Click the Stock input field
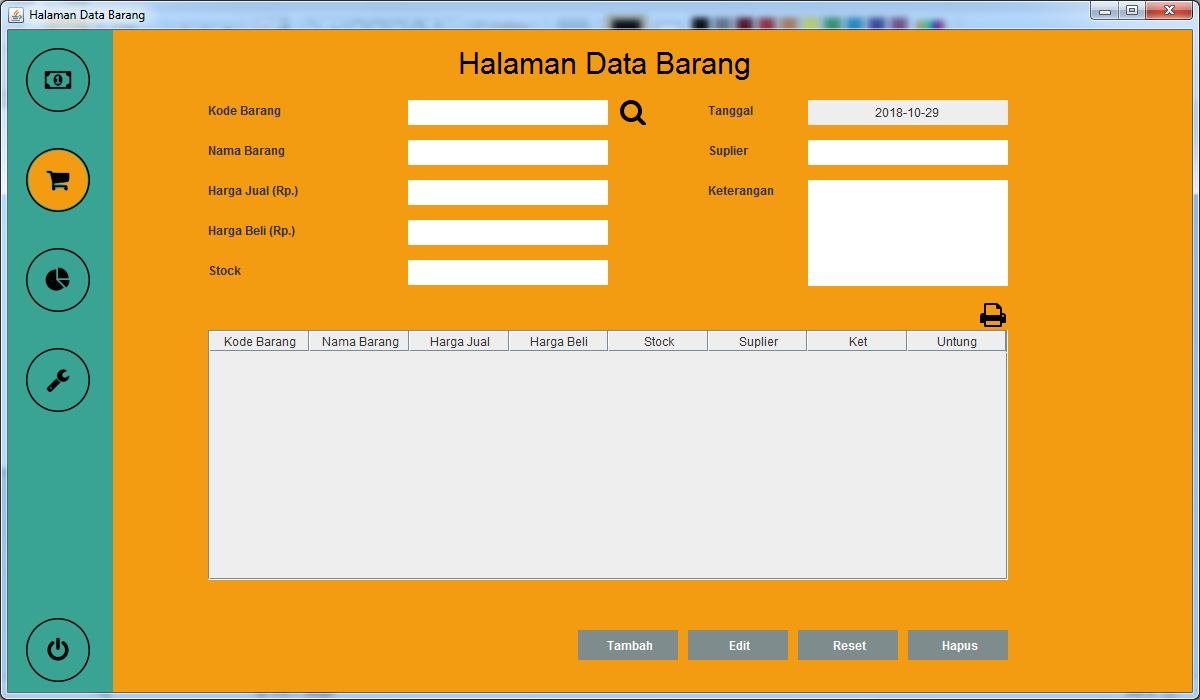The height and width of the screenshot is (700, 1200). [x=507, y=272]
